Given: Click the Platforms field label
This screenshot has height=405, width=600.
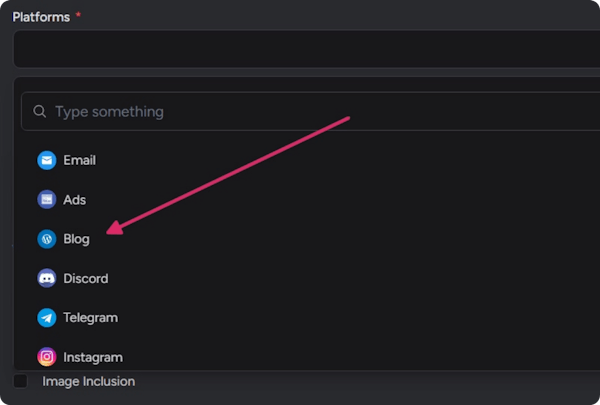Looking at the screenshot, I should pos(40,17).
